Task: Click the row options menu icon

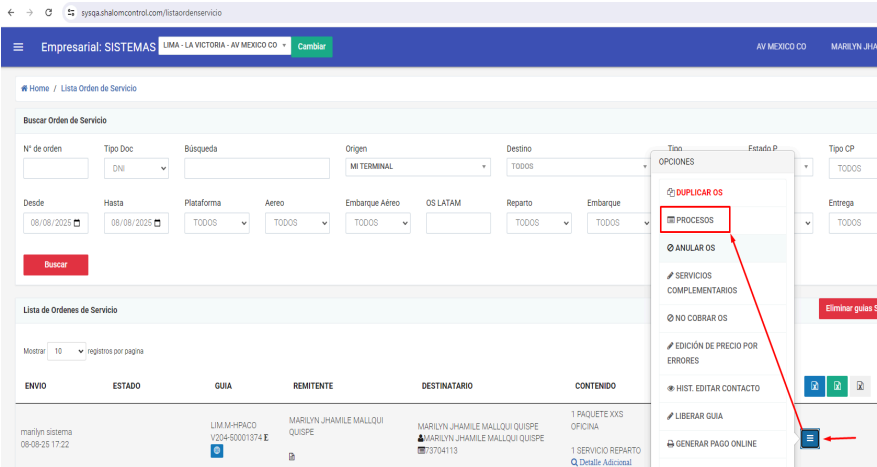Action: [x=810, y=438]
